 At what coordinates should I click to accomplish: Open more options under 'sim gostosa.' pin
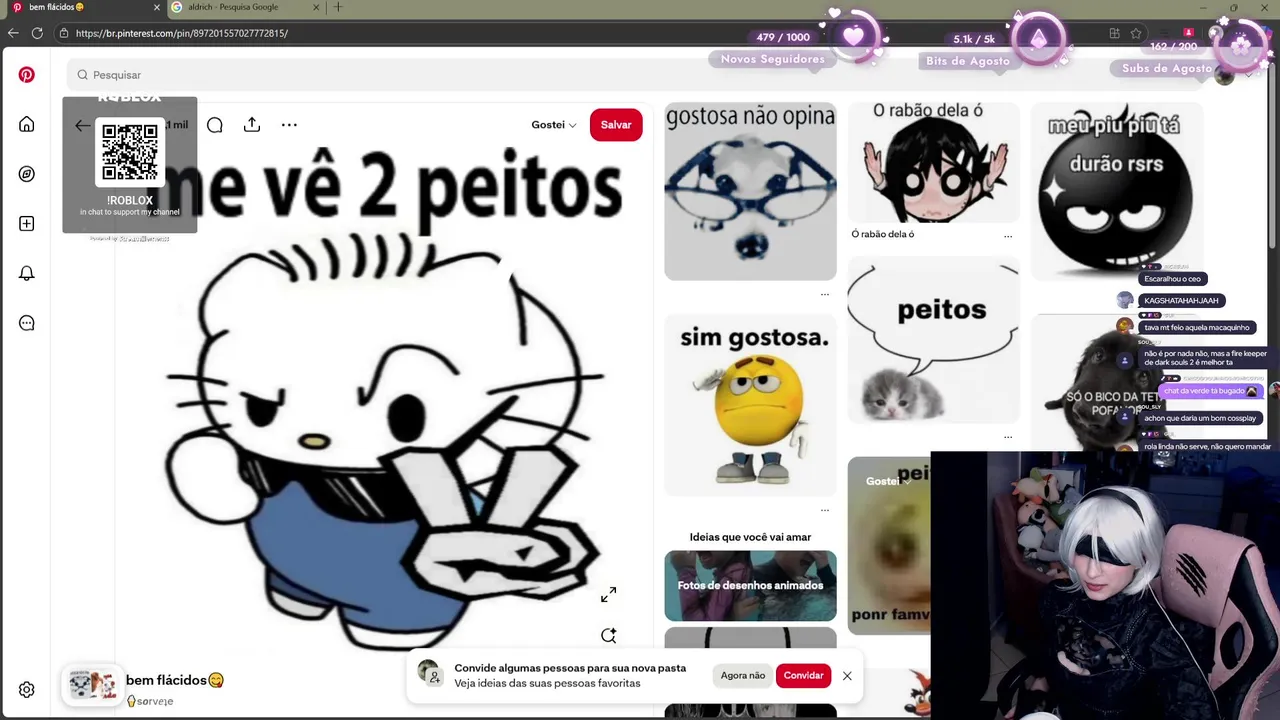825,510
